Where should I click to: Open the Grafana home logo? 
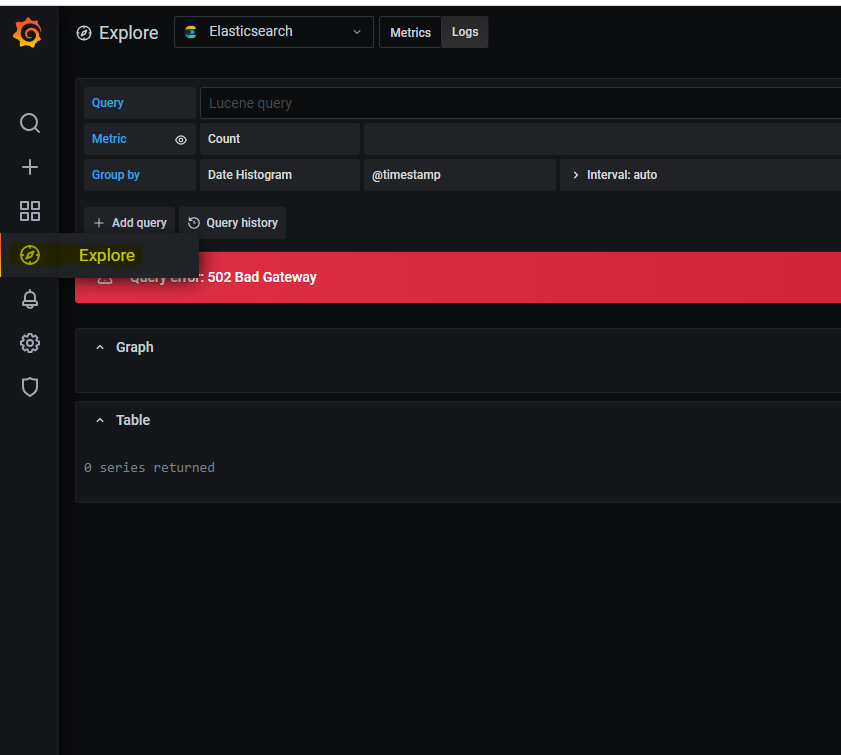(27, 33)
